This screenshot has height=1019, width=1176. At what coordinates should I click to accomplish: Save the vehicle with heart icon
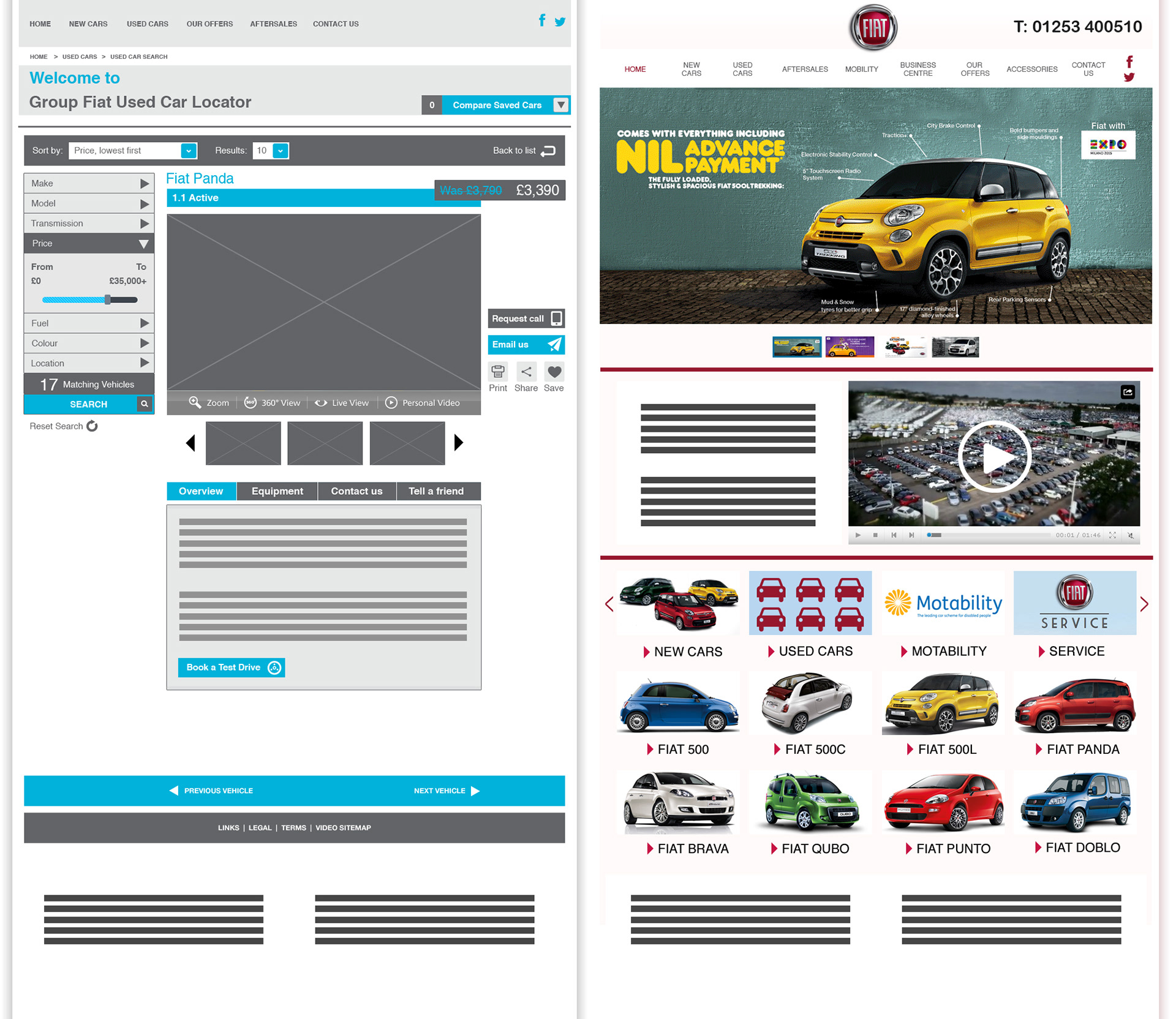tap(554, 372)
